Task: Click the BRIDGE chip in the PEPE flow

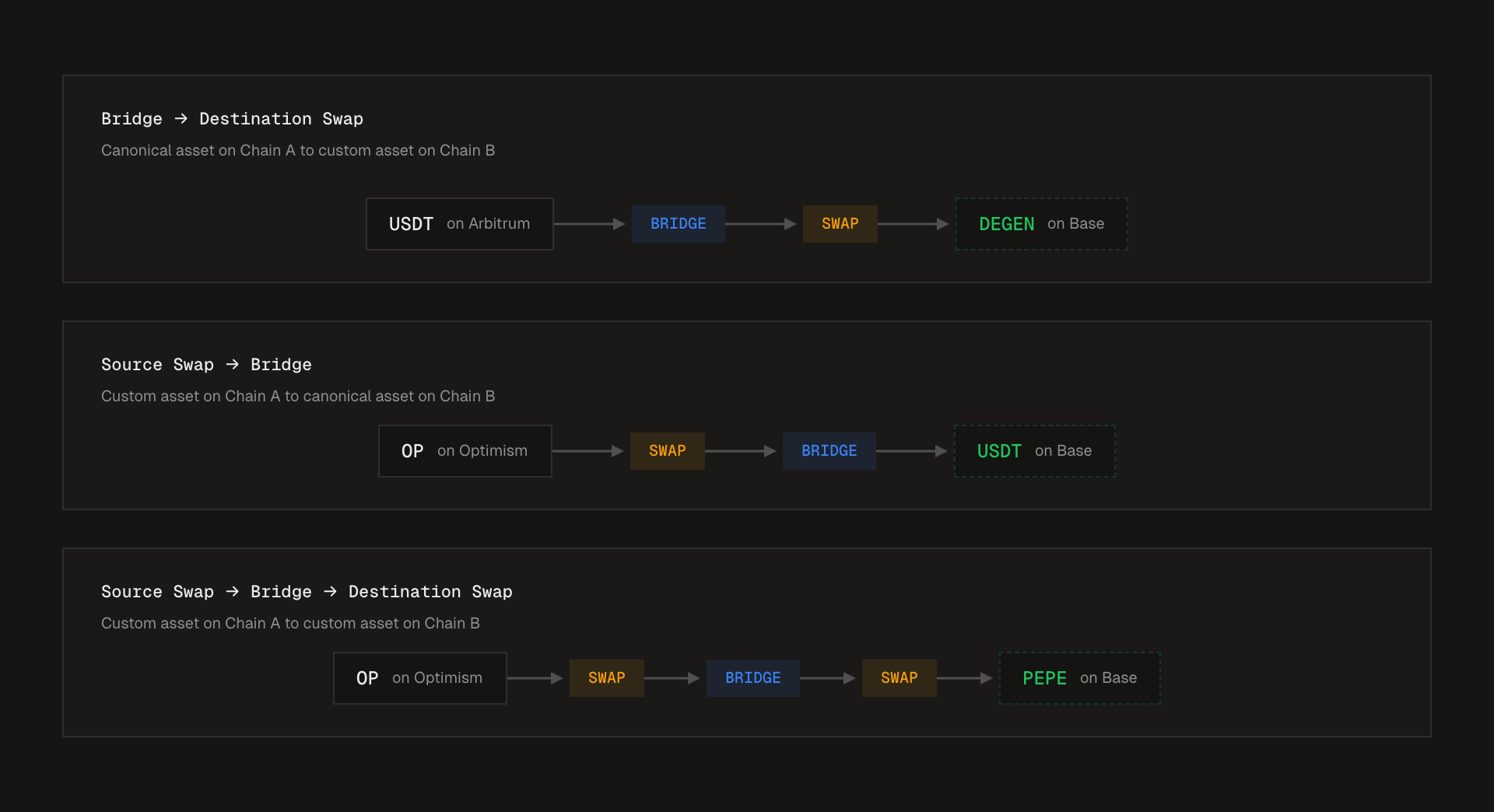Action: [x=753, y=678]
